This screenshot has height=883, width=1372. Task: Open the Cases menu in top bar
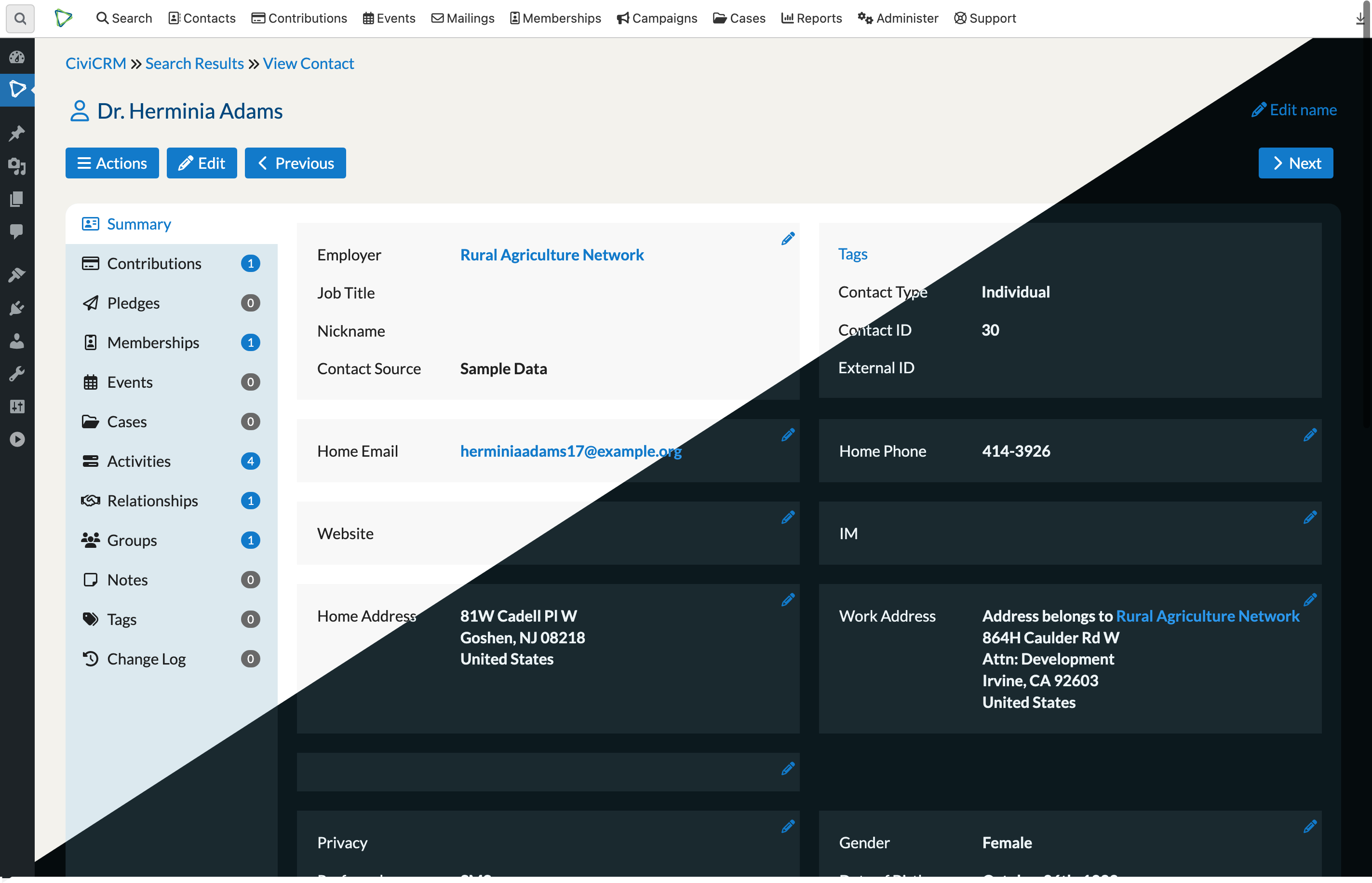740,18
